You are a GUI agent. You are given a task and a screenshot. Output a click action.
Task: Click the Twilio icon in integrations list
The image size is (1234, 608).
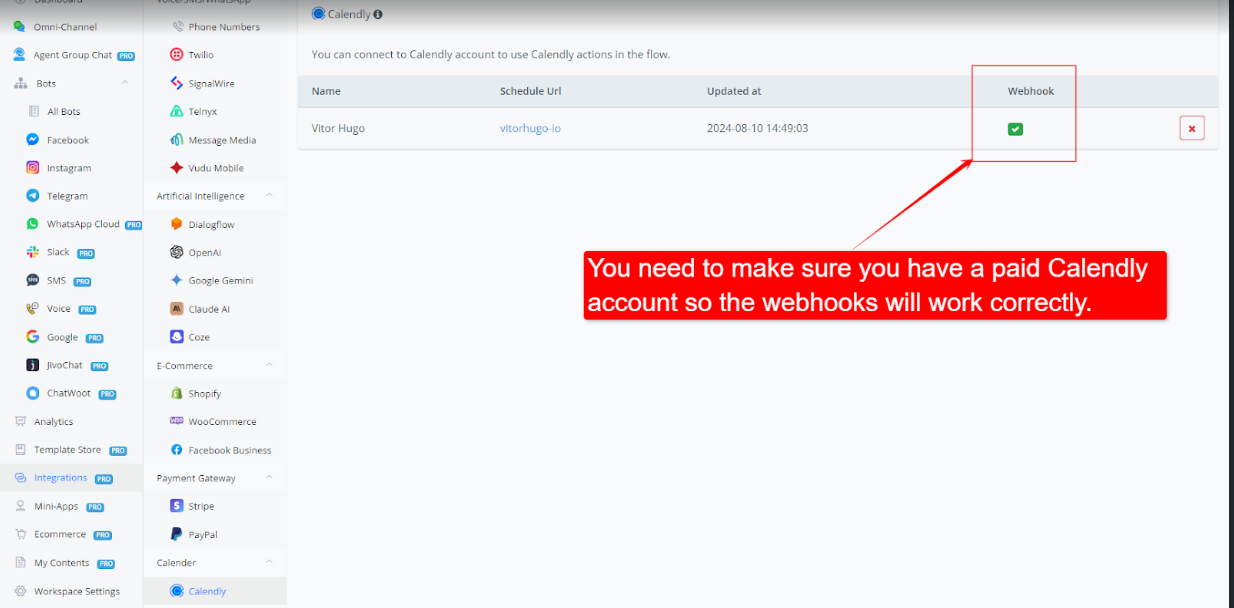[177, 55]
